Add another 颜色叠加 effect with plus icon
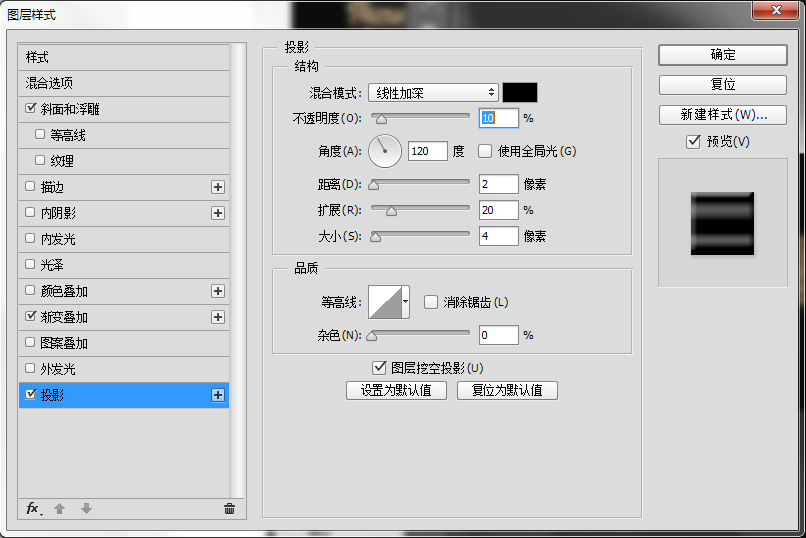The image size is (806, 538). 218,291
